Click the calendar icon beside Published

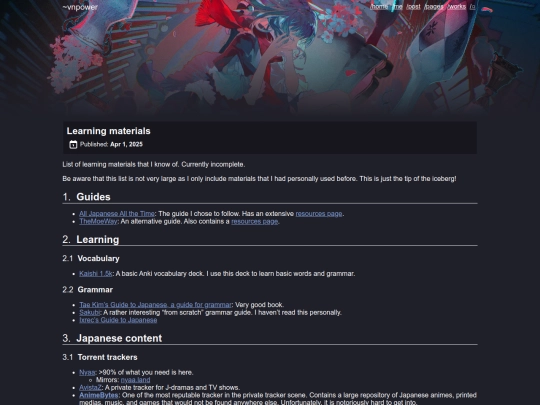(x=73, y=144)
